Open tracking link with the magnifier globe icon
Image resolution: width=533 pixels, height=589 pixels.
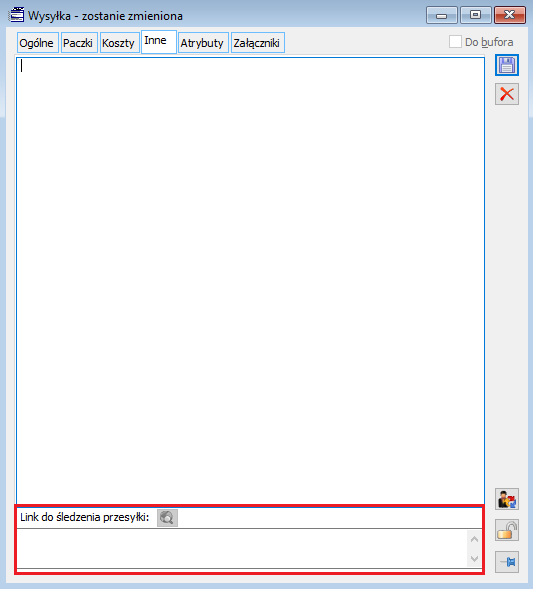coord(167,518)
